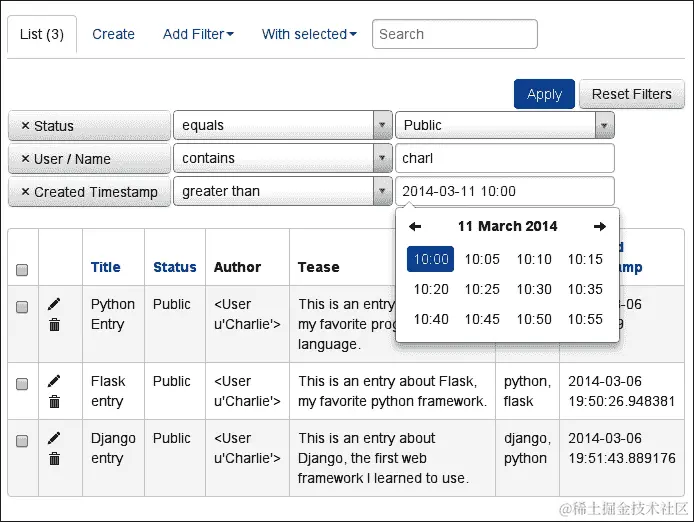Viewport: 694px width, 522px height.
Task: Click the '19:51:43.889176' timestamp cell
Action: 622,459
